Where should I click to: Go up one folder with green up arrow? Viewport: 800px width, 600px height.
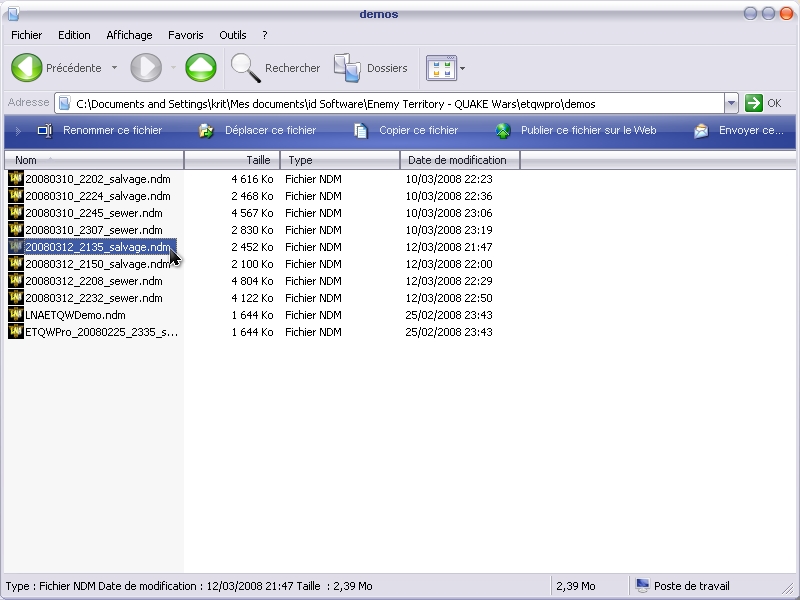201,67
